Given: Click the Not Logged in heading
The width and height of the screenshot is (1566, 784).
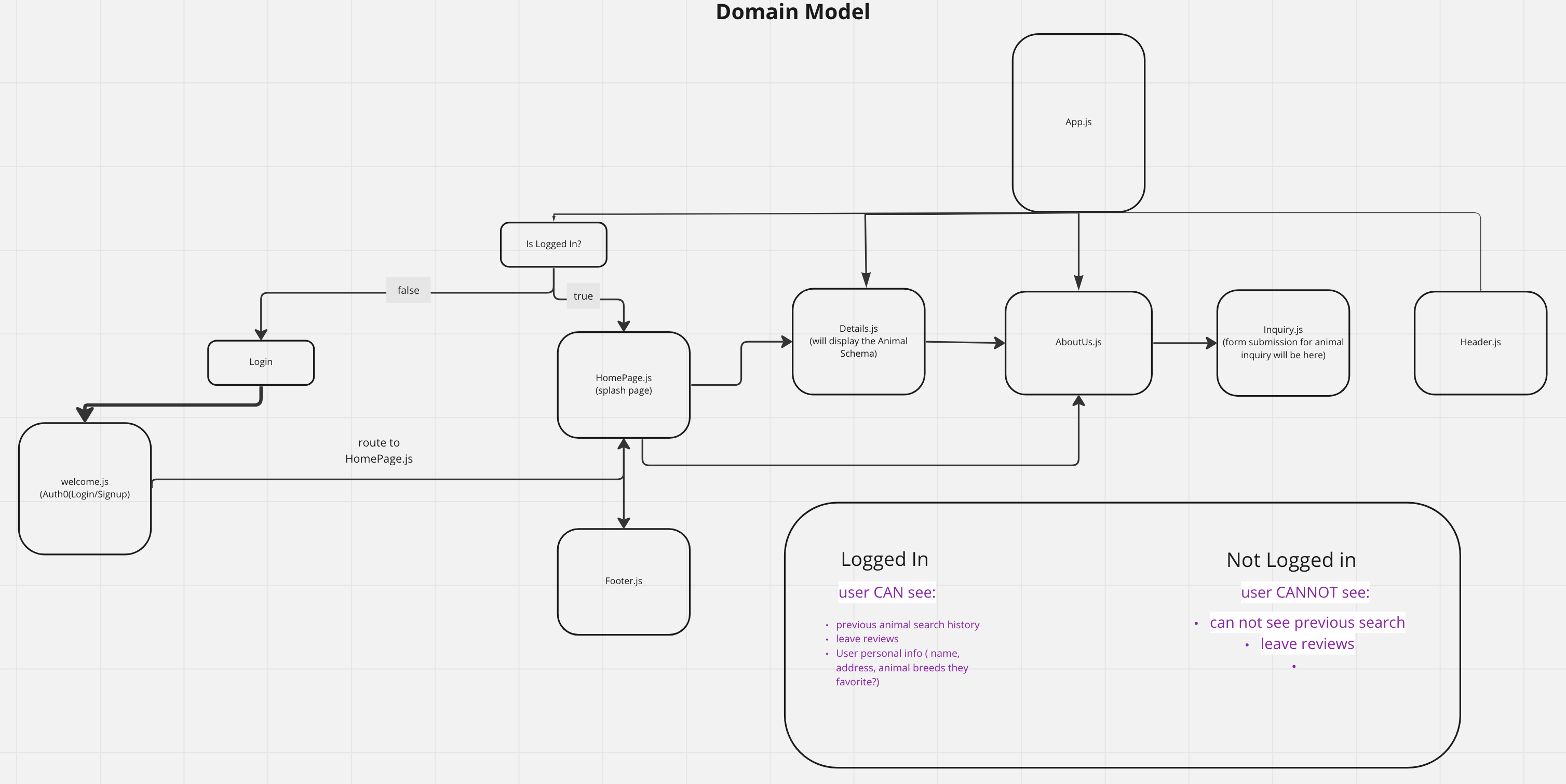Looking at the screenshot, I should click(x=1291, y=560).
